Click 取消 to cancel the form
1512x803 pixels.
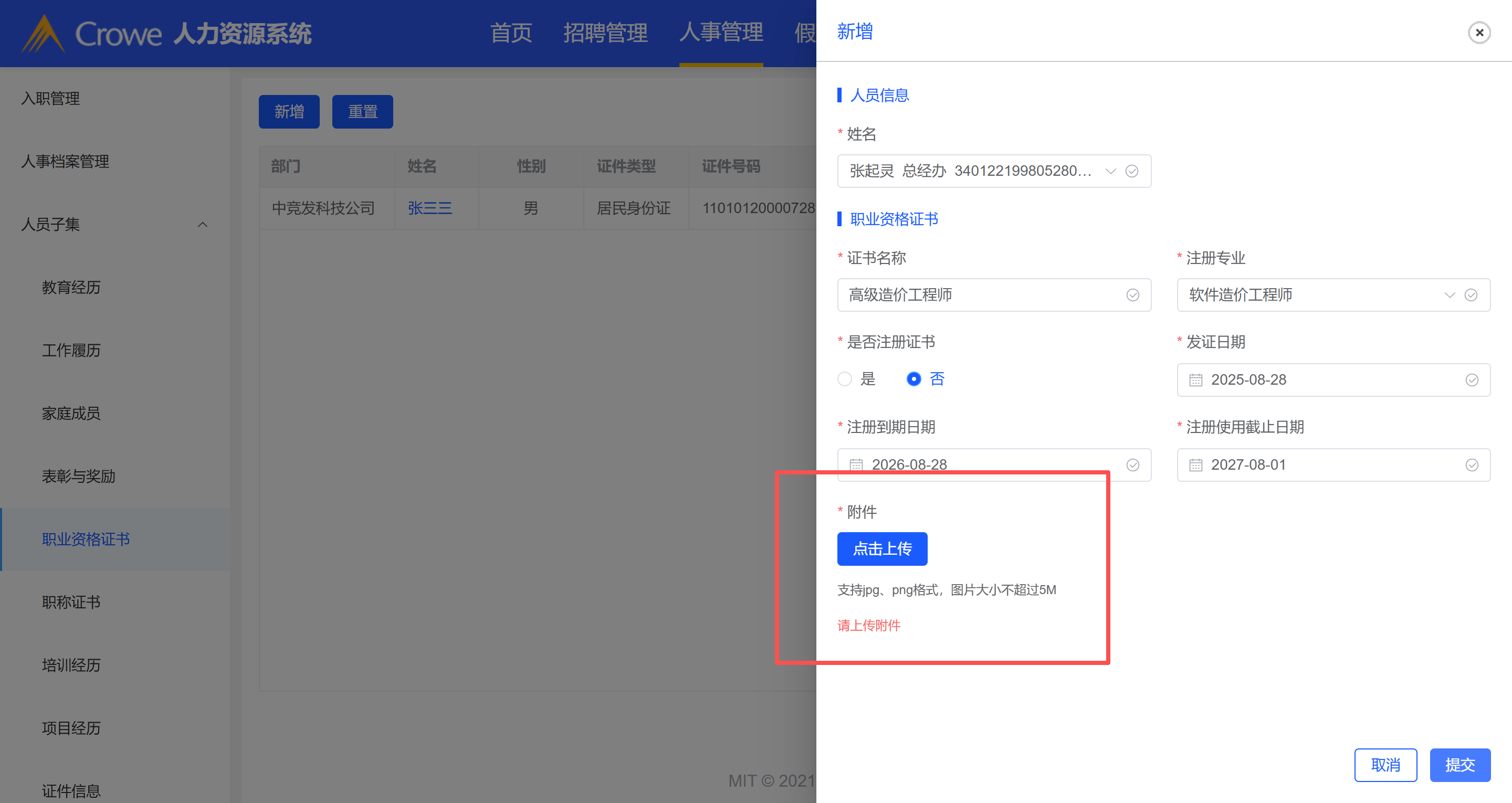point(1385,765)
